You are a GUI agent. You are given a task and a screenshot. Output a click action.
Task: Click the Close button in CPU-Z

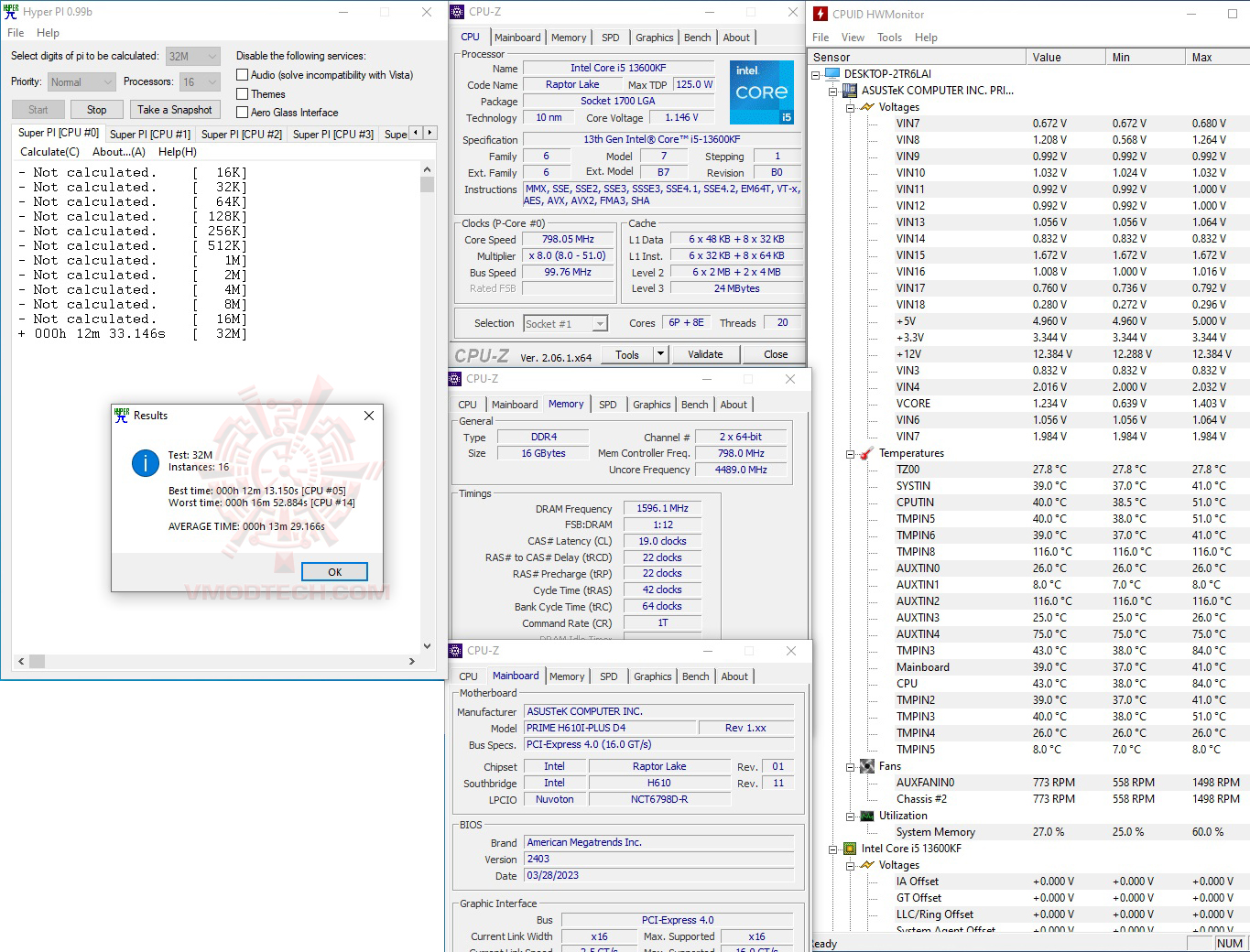[776, 354]
